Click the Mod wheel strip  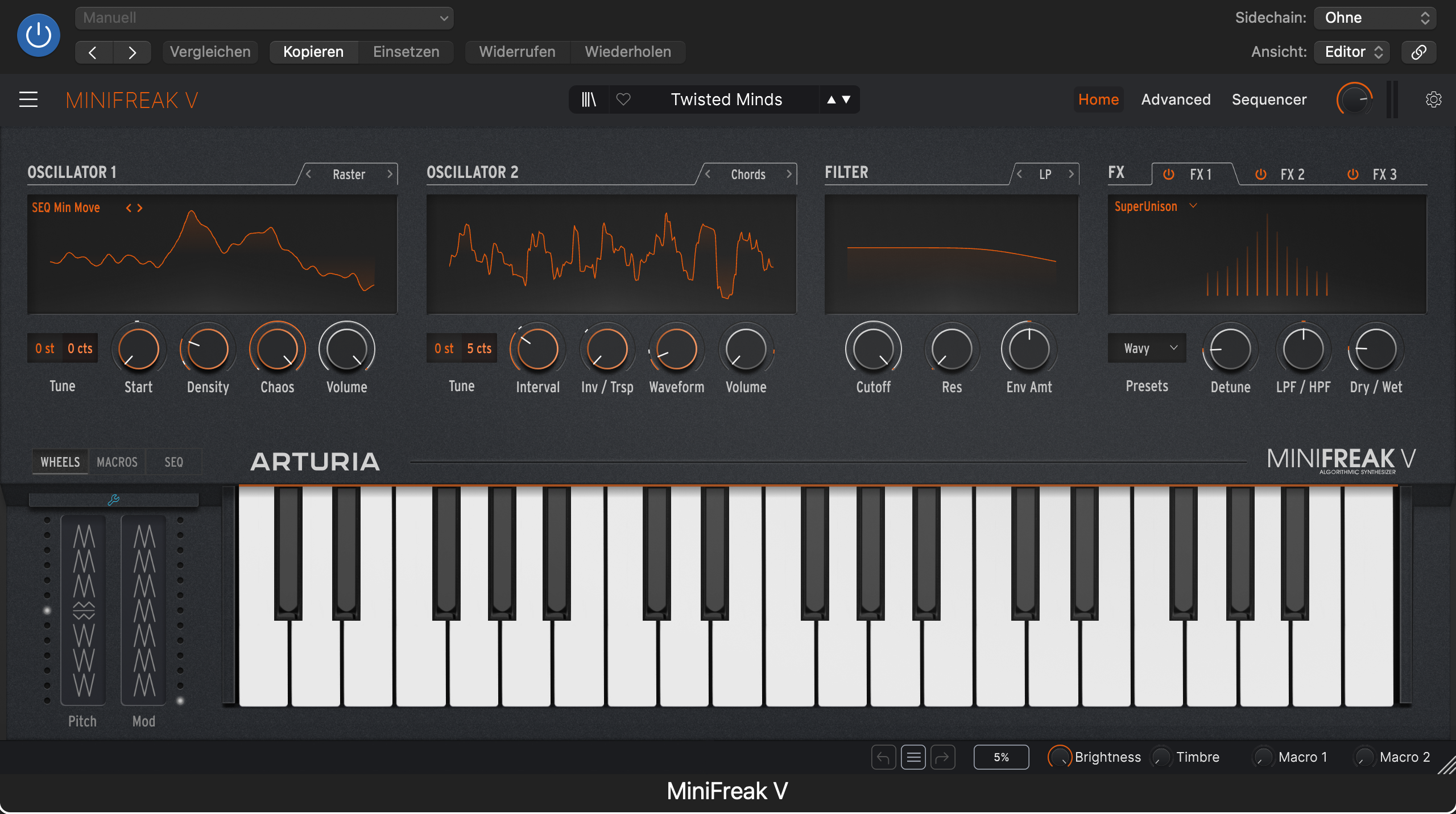(x=144, y=610)
